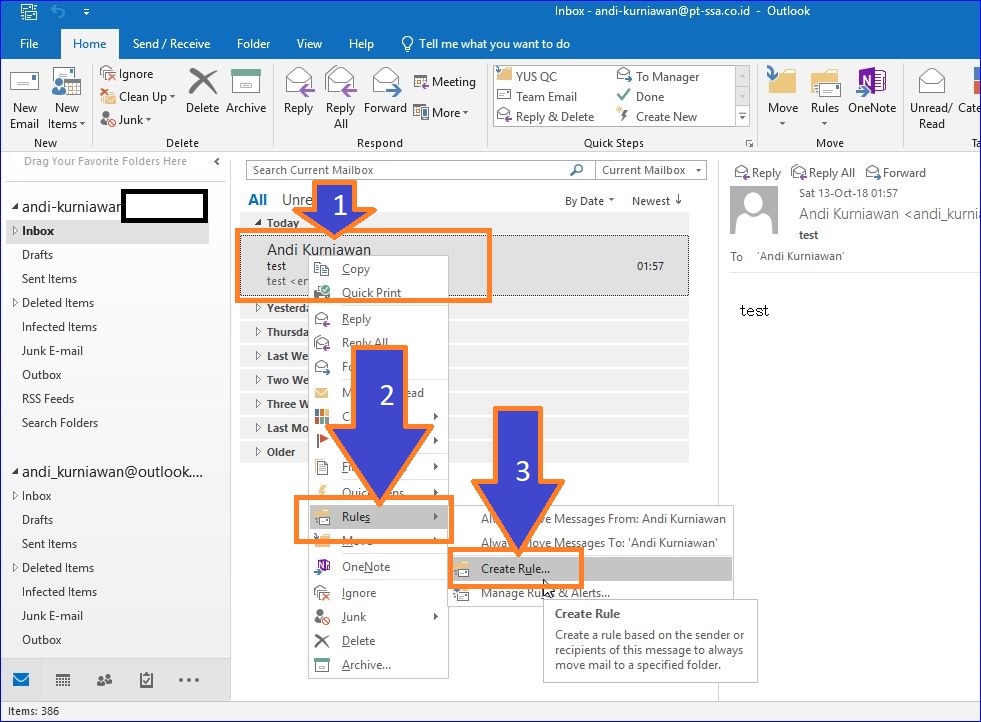Click Reply in the ribbon Respond group
This screenshot has height=722, width=981.
pyautogui.click(x=298, y=91)
